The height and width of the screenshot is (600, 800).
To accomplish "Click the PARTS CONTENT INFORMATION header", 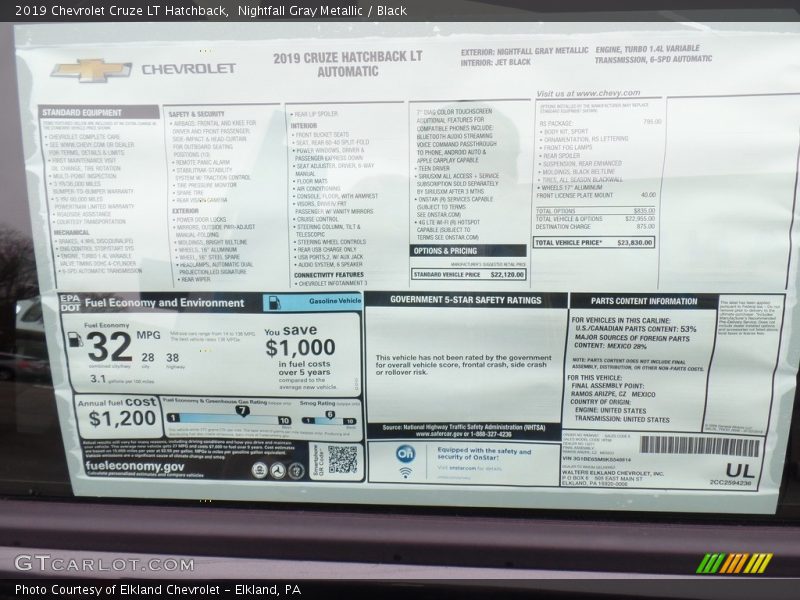I will coord(644,301).
